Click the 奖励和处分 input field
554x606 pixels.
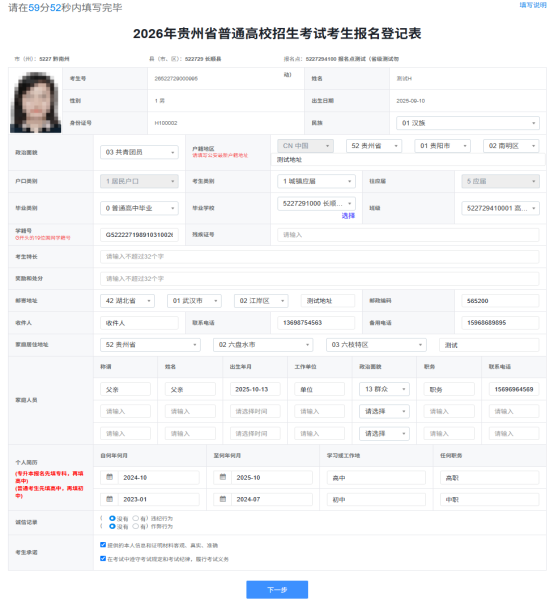(319, 279)
